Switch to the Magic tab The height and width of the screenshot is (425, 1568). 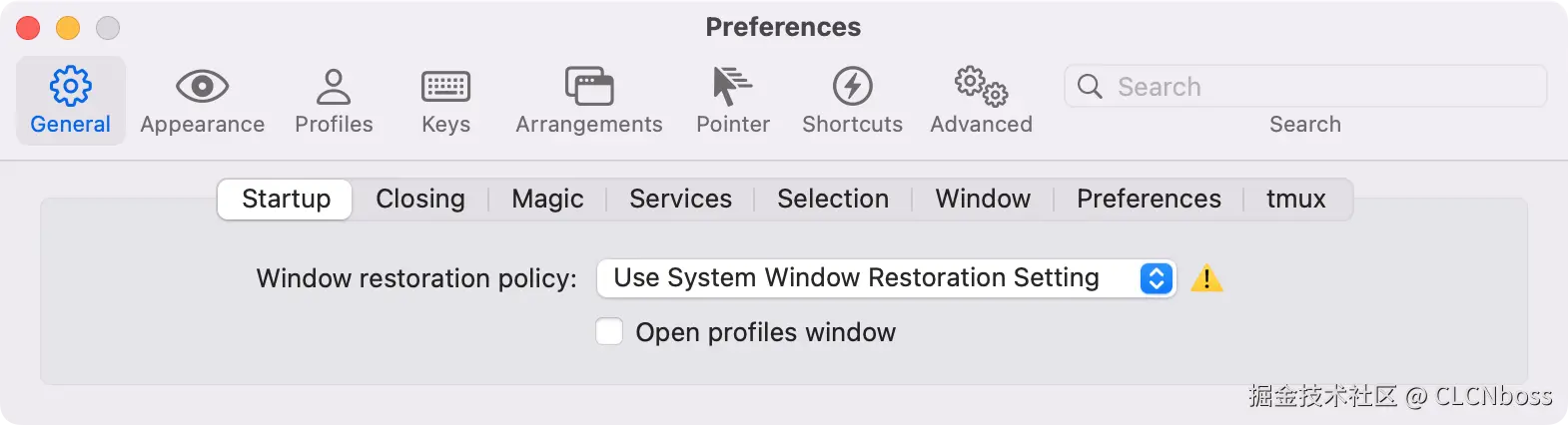coord(547,200)
